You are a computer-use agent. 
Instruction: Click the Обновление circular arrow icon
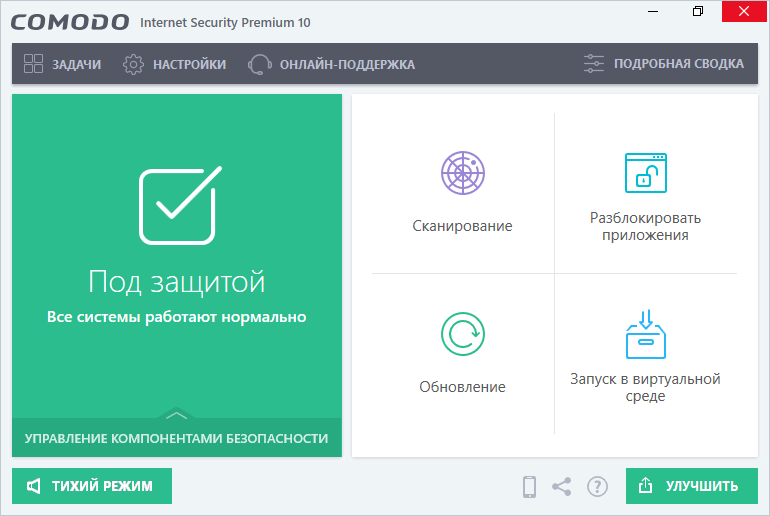[463, 334]
